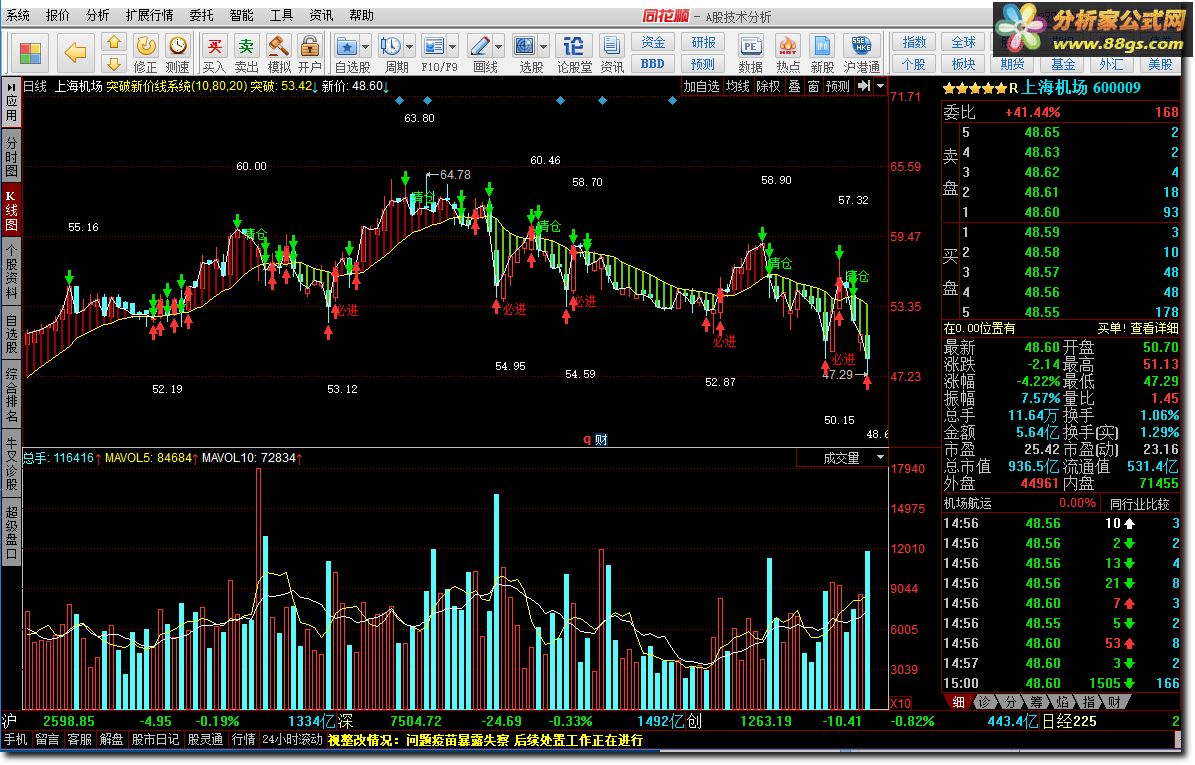
Task: Open the 工具 menu
Action: [x=281, y=15]
